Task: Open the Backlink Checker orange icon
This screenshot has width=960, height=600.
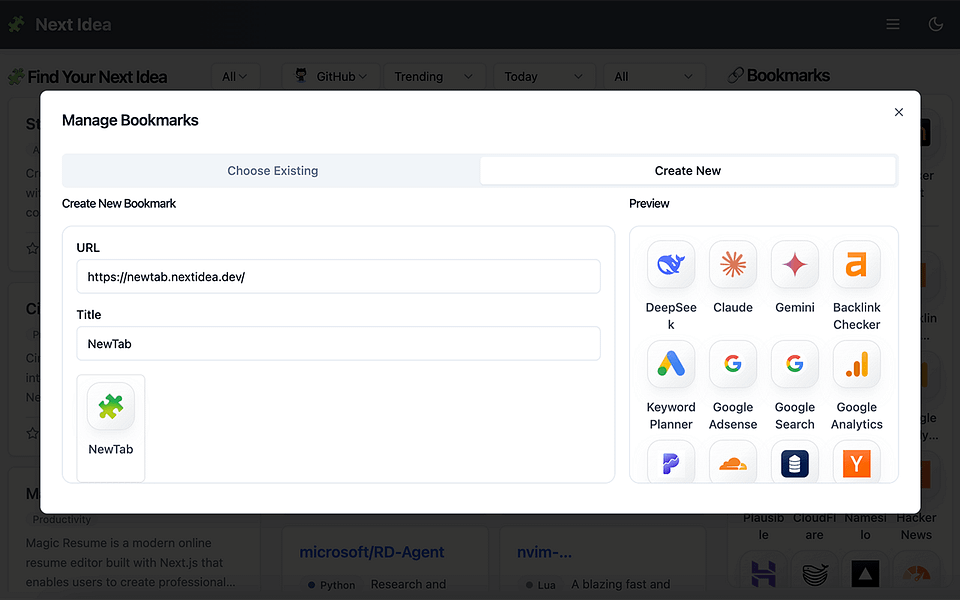Action: pos(857,264)
